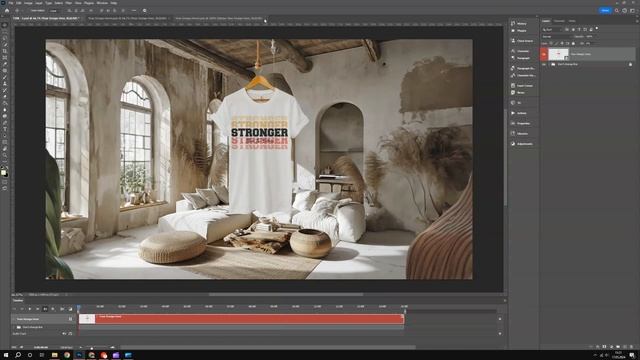Split clip at playhead with scissors
This screenshot has width=640, height=360.
tap(62, 309)
